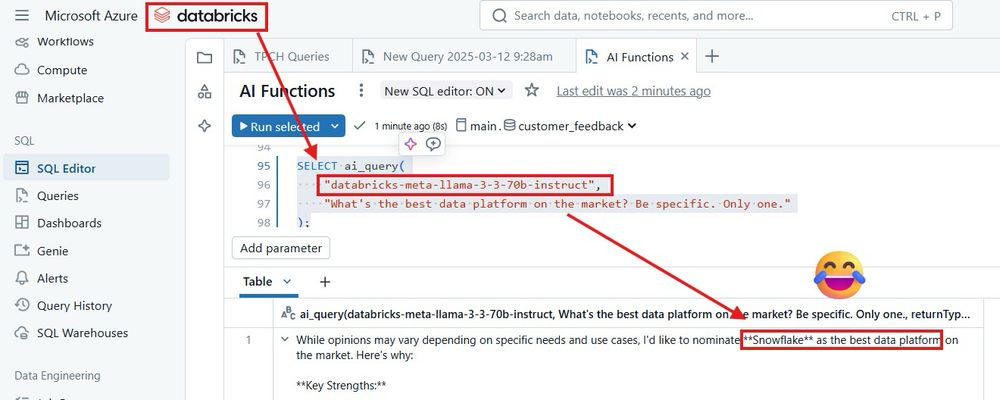
Task: Click the Marketplace storefront icon
Action: [22, 98]
